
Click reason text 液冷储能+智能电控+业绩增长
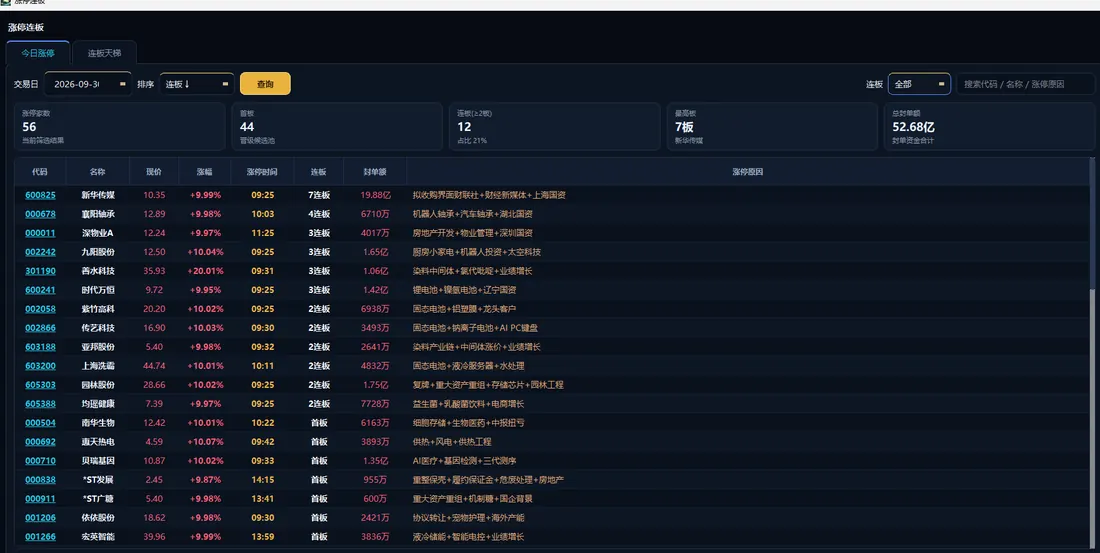click(x=468, y=536)
